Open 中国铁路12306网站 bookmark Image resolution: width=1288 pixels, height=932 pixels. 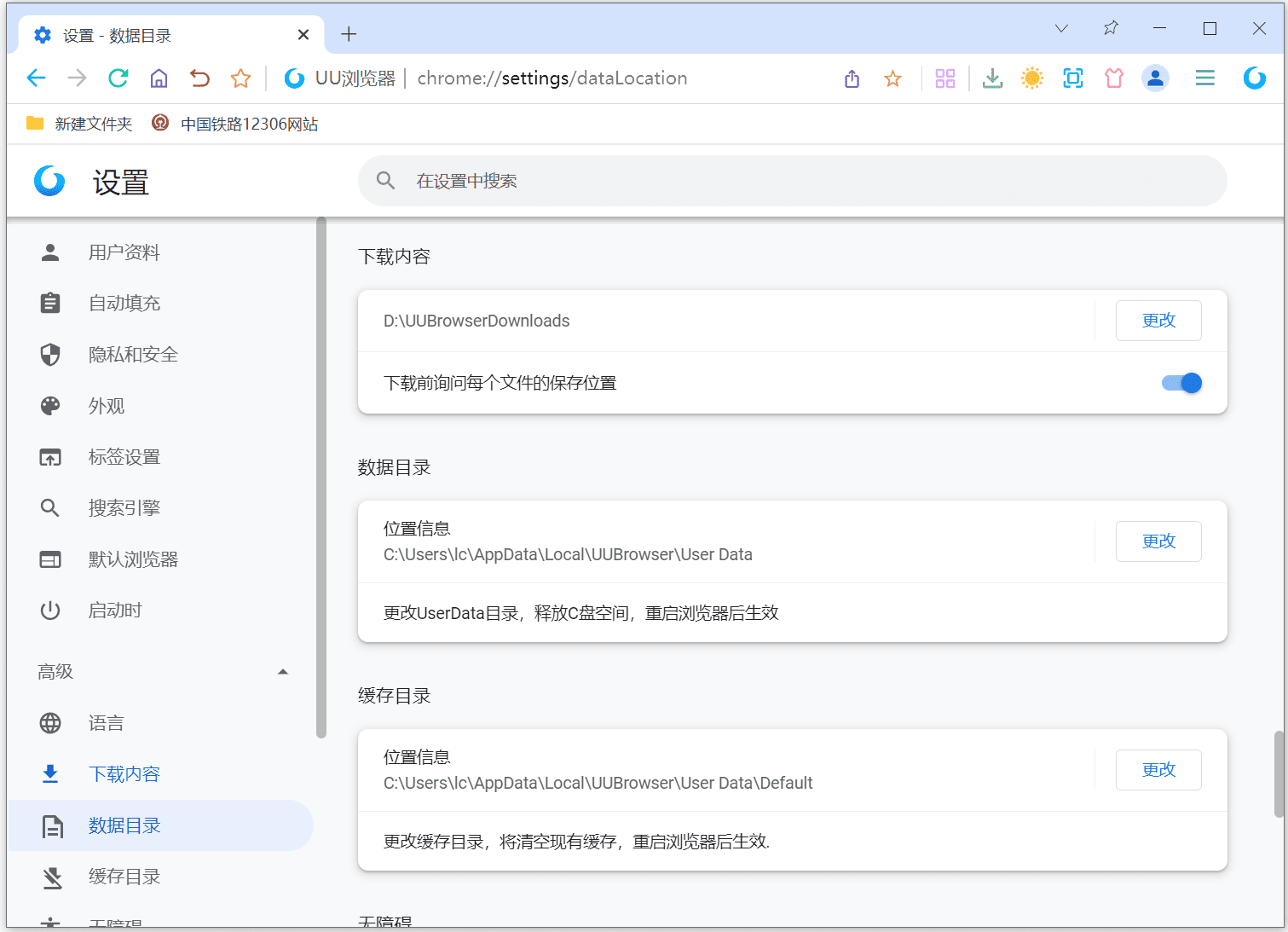pyautogui.click(x=234, y=124)
